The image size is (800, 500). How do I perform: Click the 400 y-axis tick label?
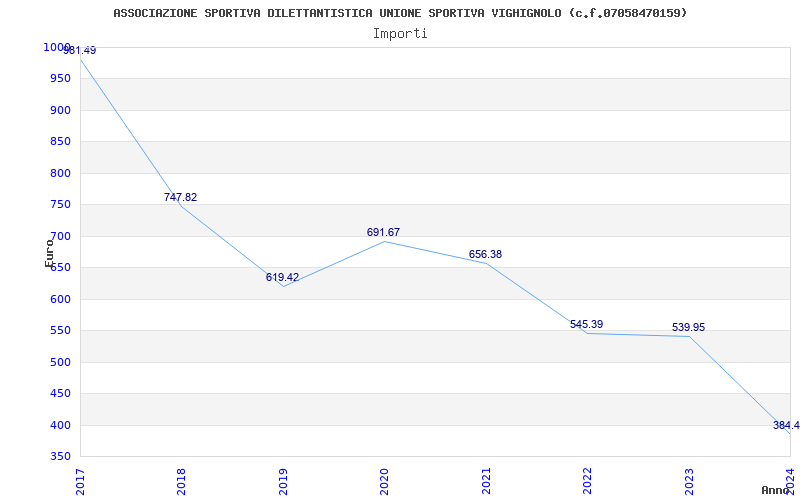(x=61, y=426)
